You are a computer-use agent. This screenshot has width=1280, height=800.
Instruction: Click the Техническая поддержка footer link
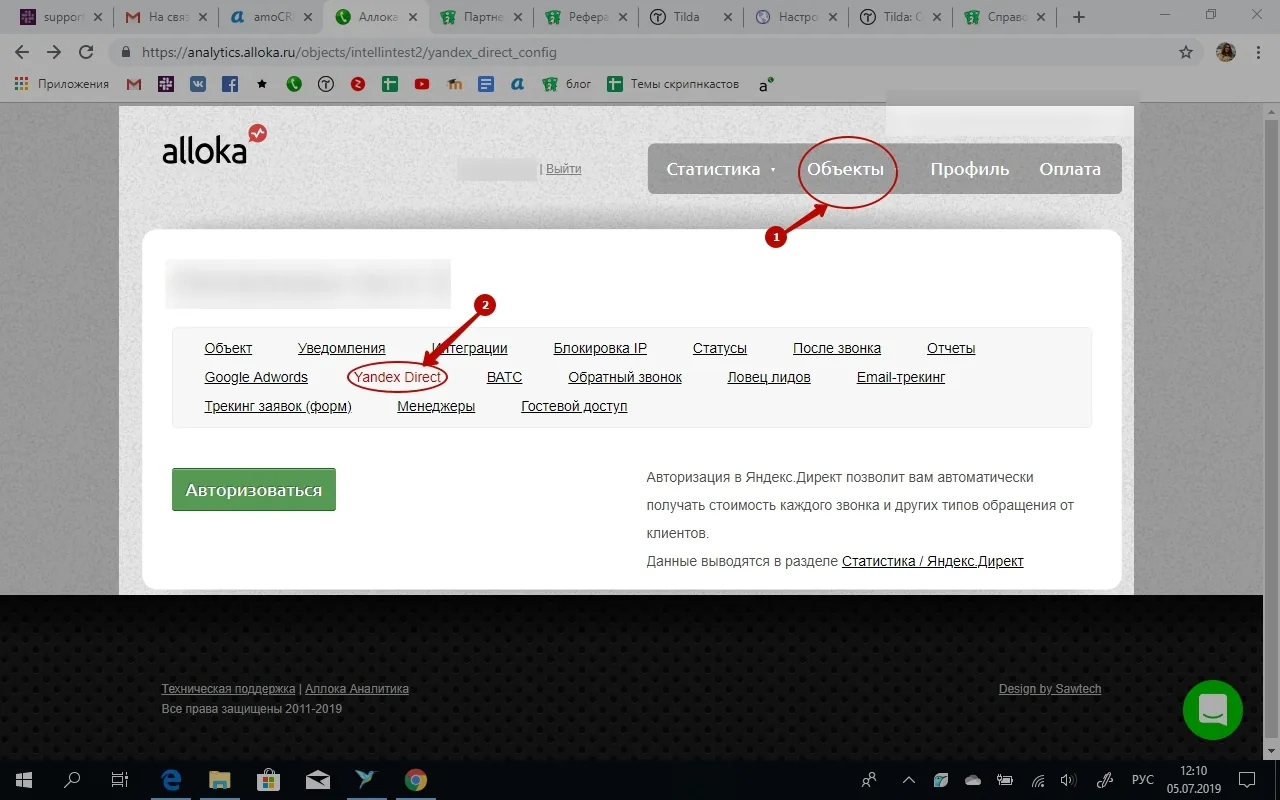coord(228,689)
